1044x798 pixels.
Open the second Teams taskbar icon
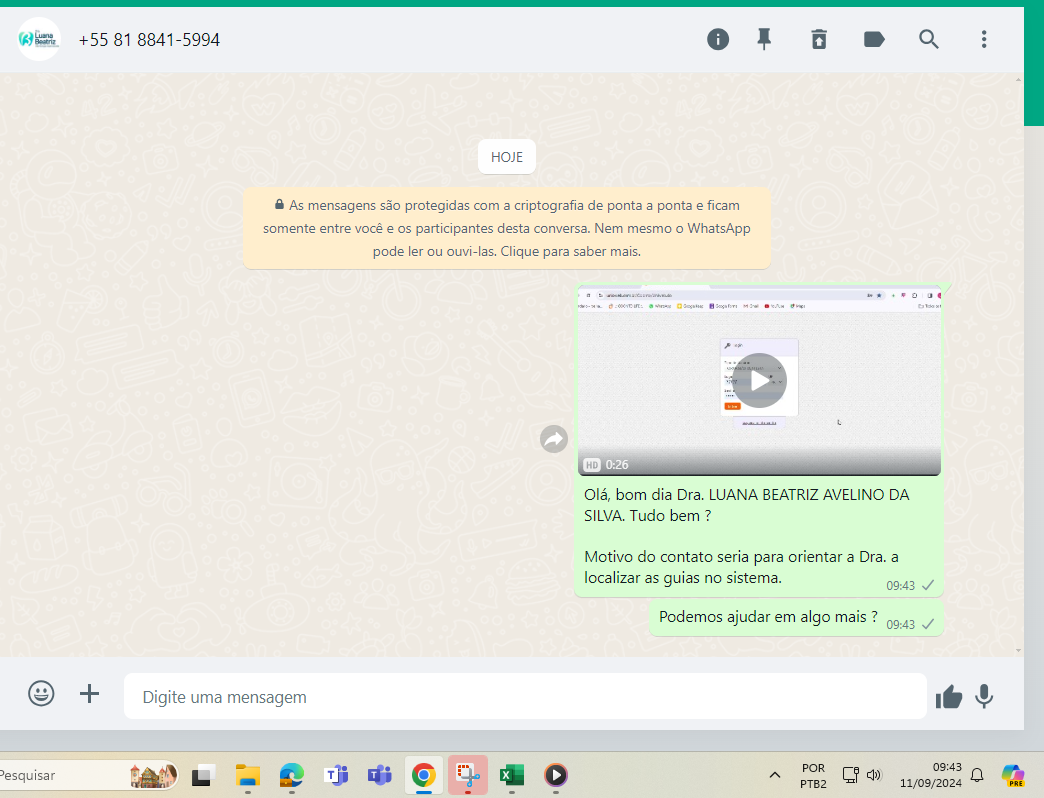pos(380,775)
